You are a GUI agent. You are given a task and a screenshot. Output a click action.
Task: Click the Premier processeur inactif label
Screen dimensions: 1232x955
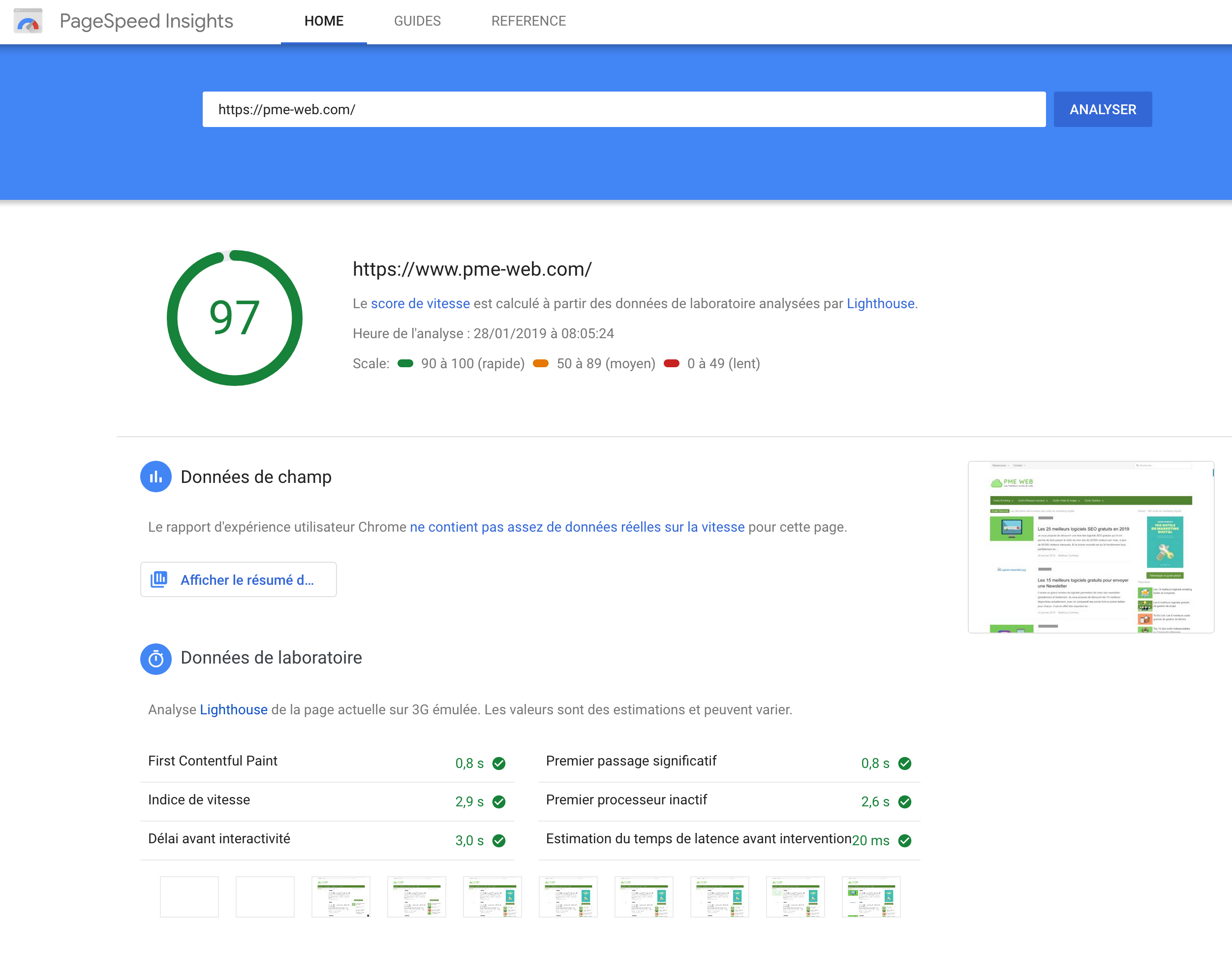(x=626, y=800)
